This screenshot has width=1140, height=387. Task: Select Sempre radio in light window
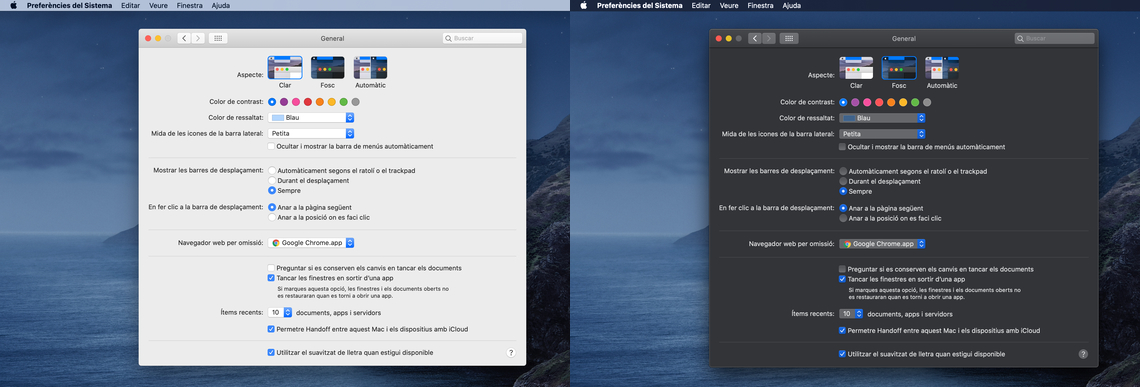[x=272, y=191]
